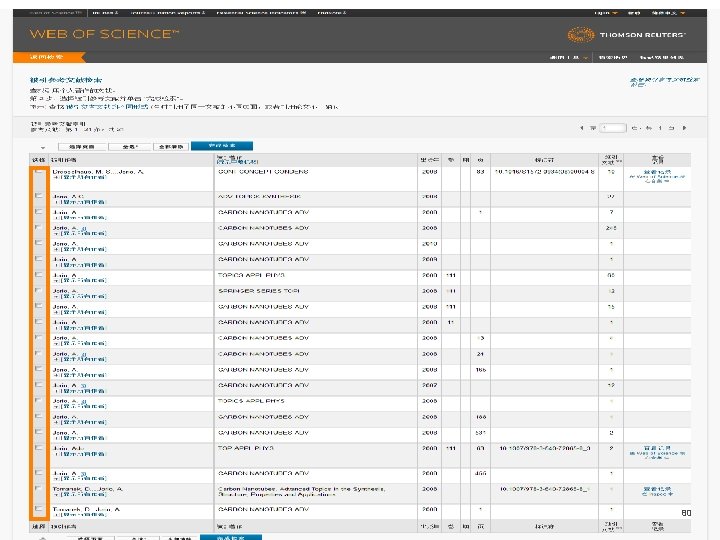Click the DOI in Tomanek full-title row
The height and width of the screenshot is (540, 720).
(545, 489)
